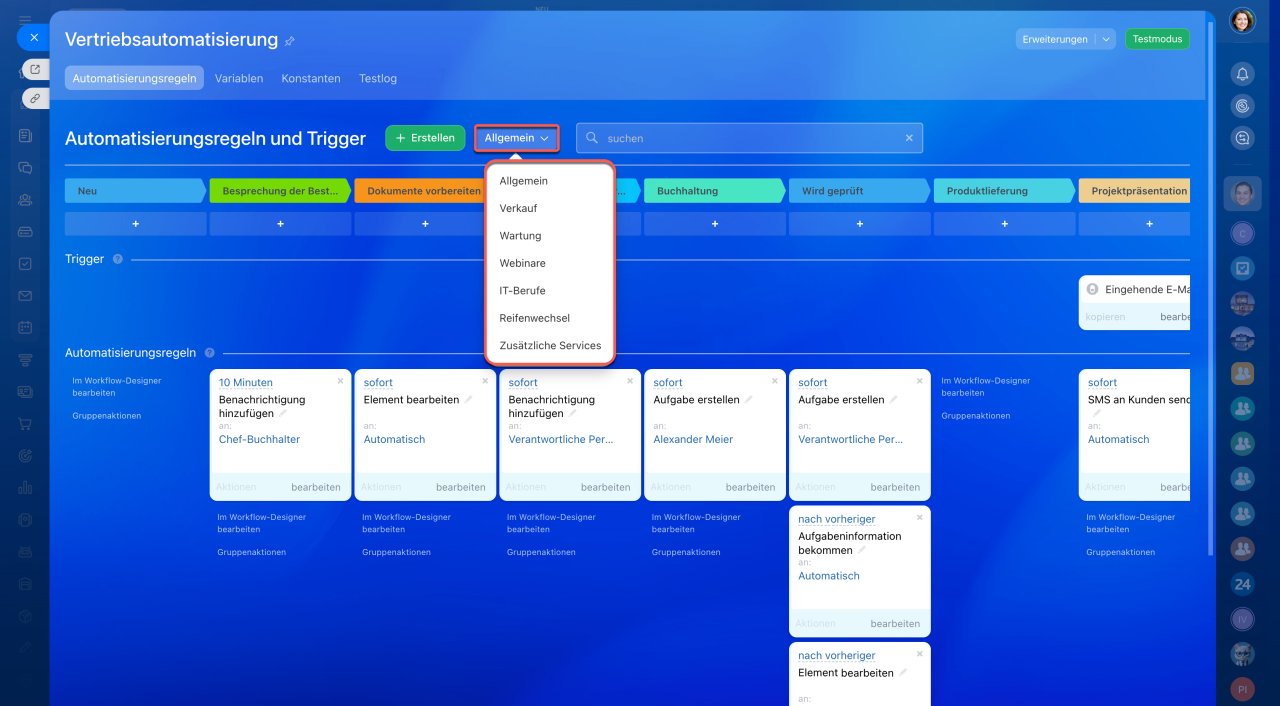Open the search icon in right sidebar
Viewport: 1280px width, 706px height.
tap(1242, 105)
